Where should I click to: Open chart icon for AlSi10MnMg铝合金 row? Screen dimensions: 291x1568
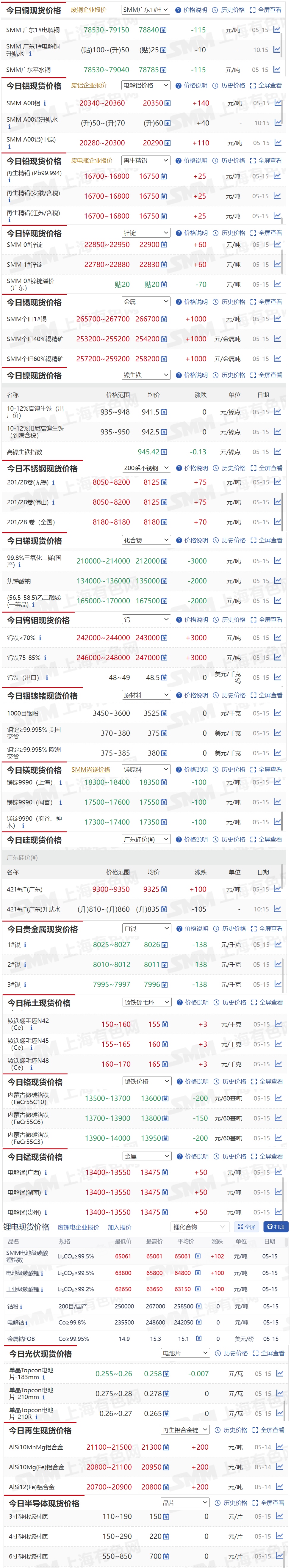[279, 1446]
